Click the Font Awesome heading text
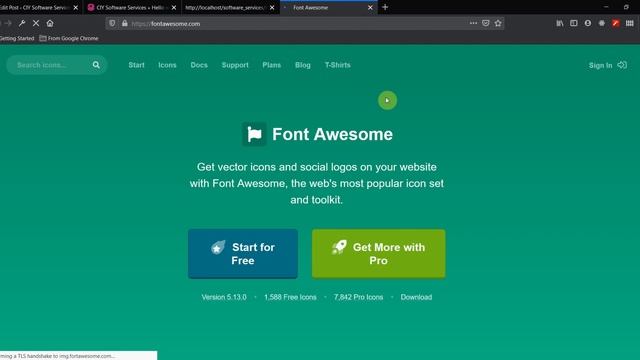This screenshot has height=360, width=640. (332, 134)
